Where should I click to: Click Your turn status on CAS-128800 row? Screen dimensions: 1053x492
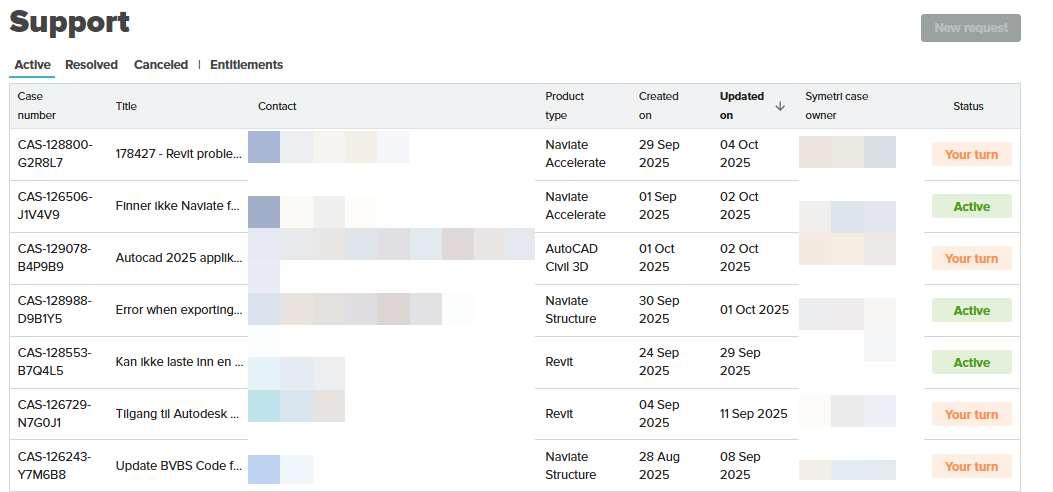point(971,154)
